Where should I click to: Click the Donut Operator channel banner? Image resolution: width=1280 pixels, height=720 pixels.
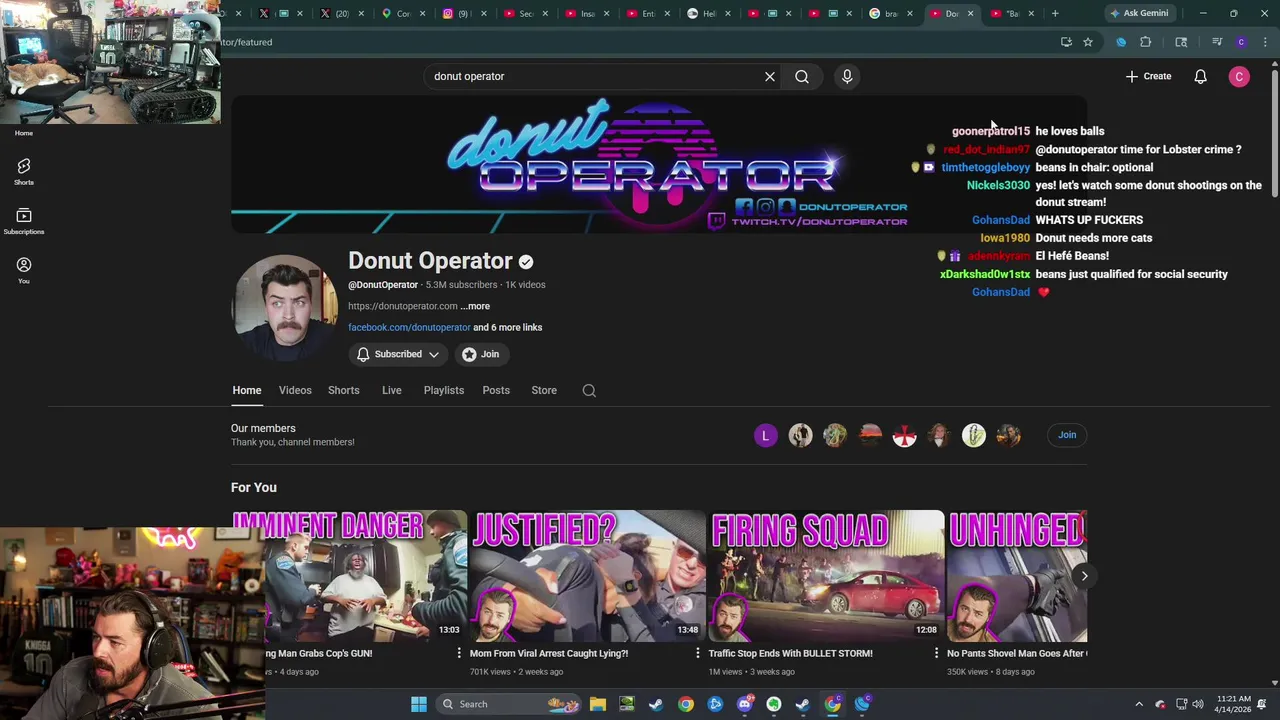(x=659, y=165)
